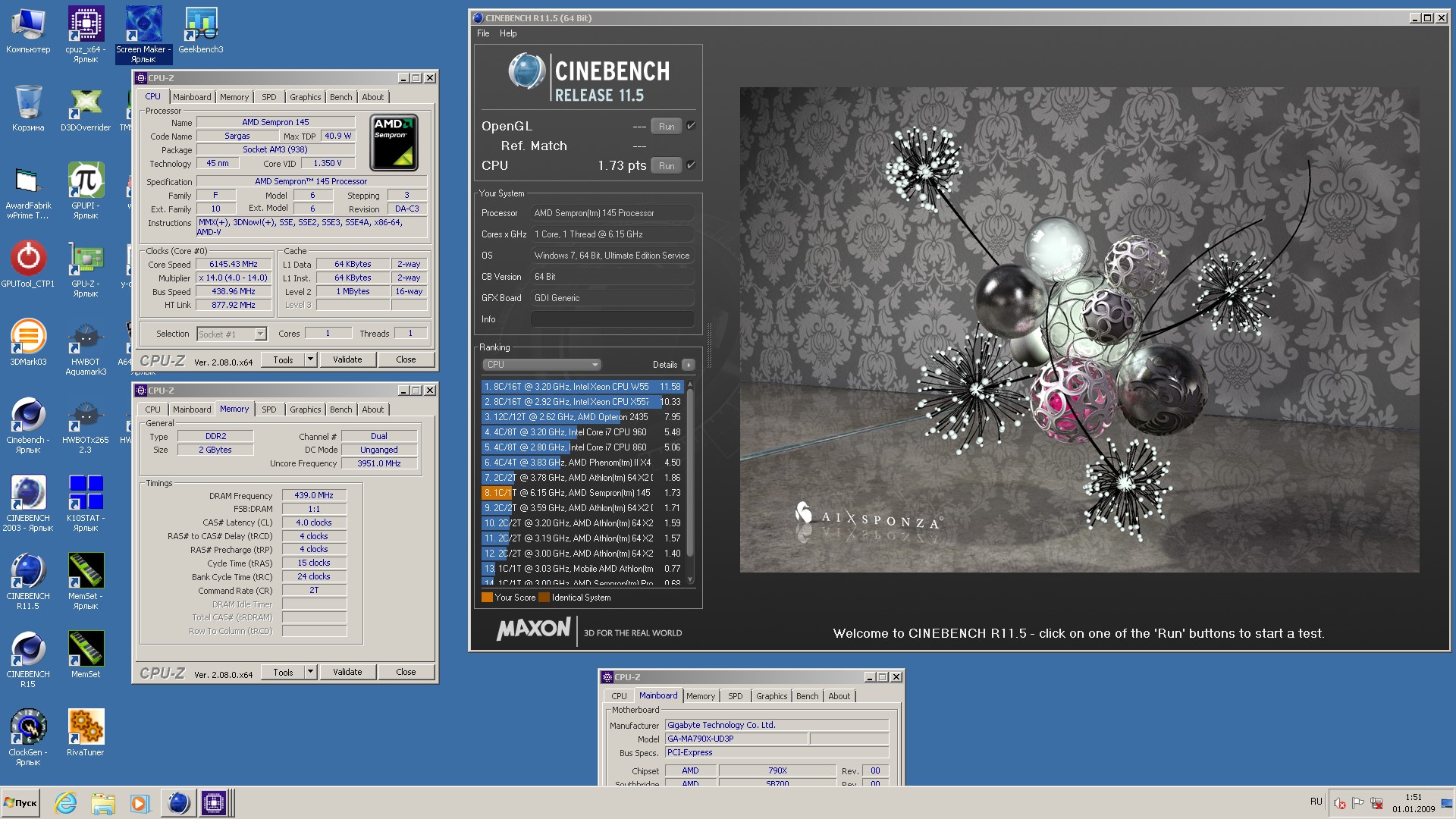The width and height of the screenshot is (1456, 819).
Task: Click the RU language indicator in tray
Action: pyautogui.click(x=1316, y=802)
